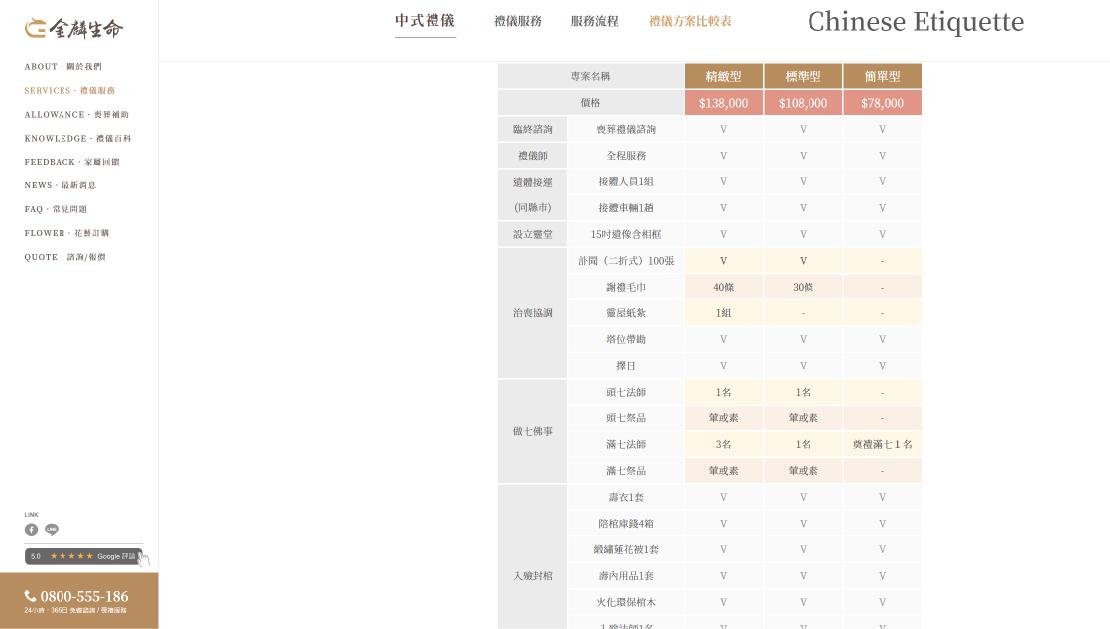The image size is (1110, 629).
Task: Select the 中式禮儀 navigation tab
Action: pos(425,20)
